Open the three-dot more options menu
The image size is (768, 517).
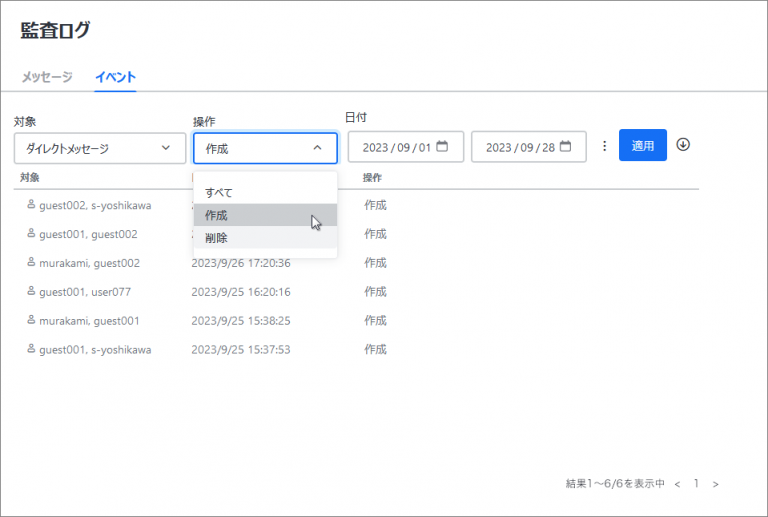604,146
